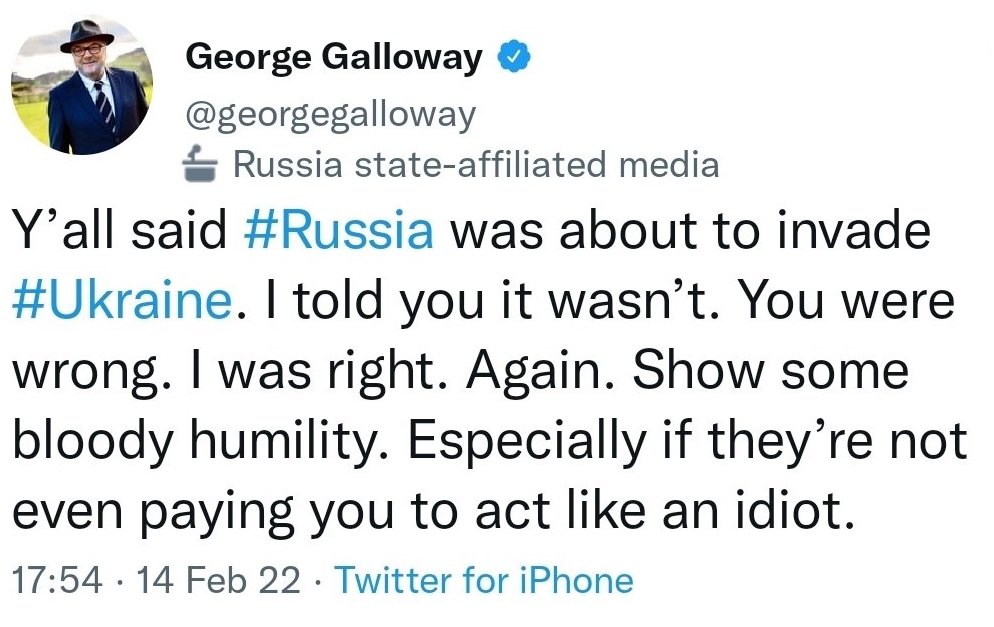Open the #Ukraine hashtag

121,303
